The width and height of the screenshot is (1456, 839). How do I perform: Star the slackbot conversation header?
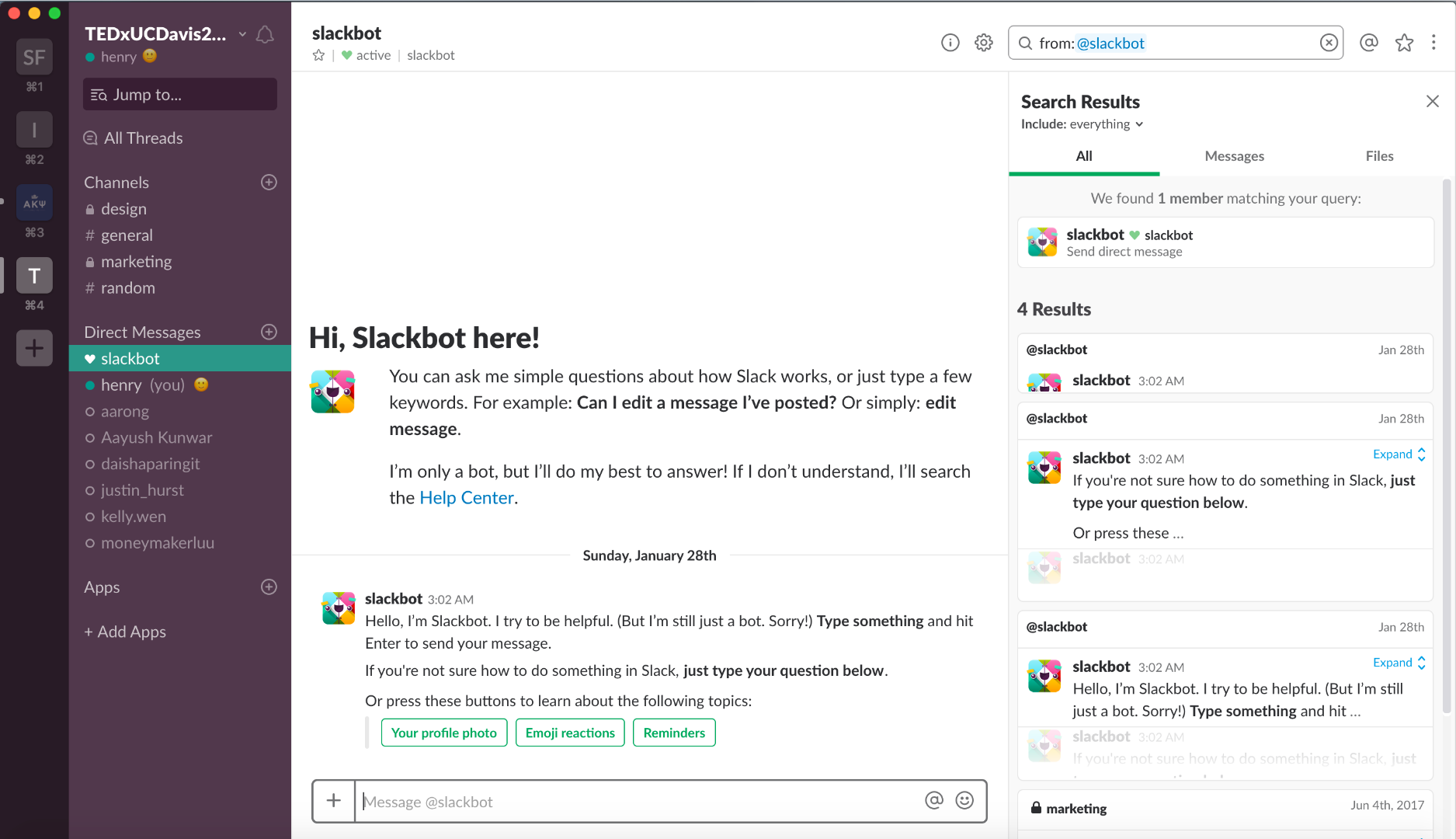click(318, 55)
